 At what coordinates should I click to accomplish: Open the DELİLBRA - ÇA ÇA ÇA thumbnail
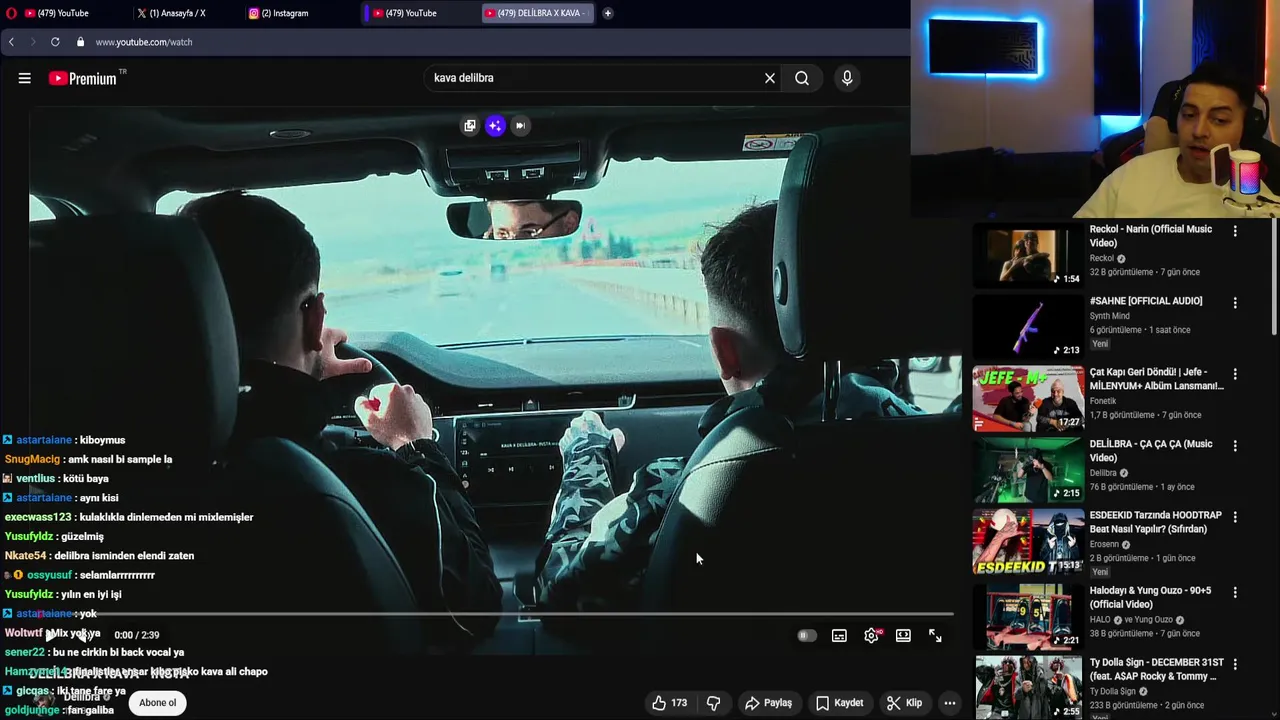[x=1028, y=470]
